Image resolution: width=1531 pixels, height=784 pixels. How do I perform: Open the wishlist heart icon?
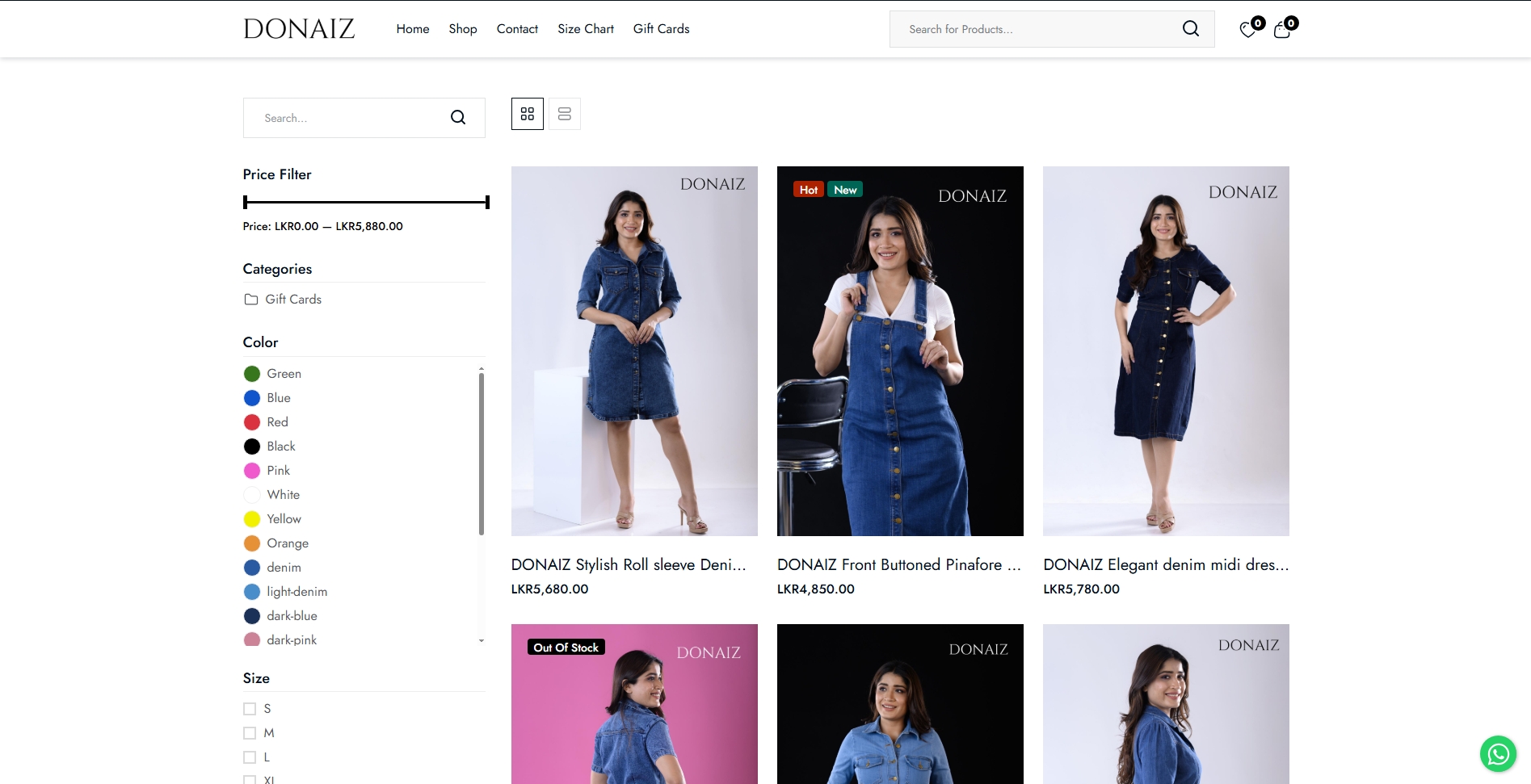pyautogui.click(x=1248, y=30)
